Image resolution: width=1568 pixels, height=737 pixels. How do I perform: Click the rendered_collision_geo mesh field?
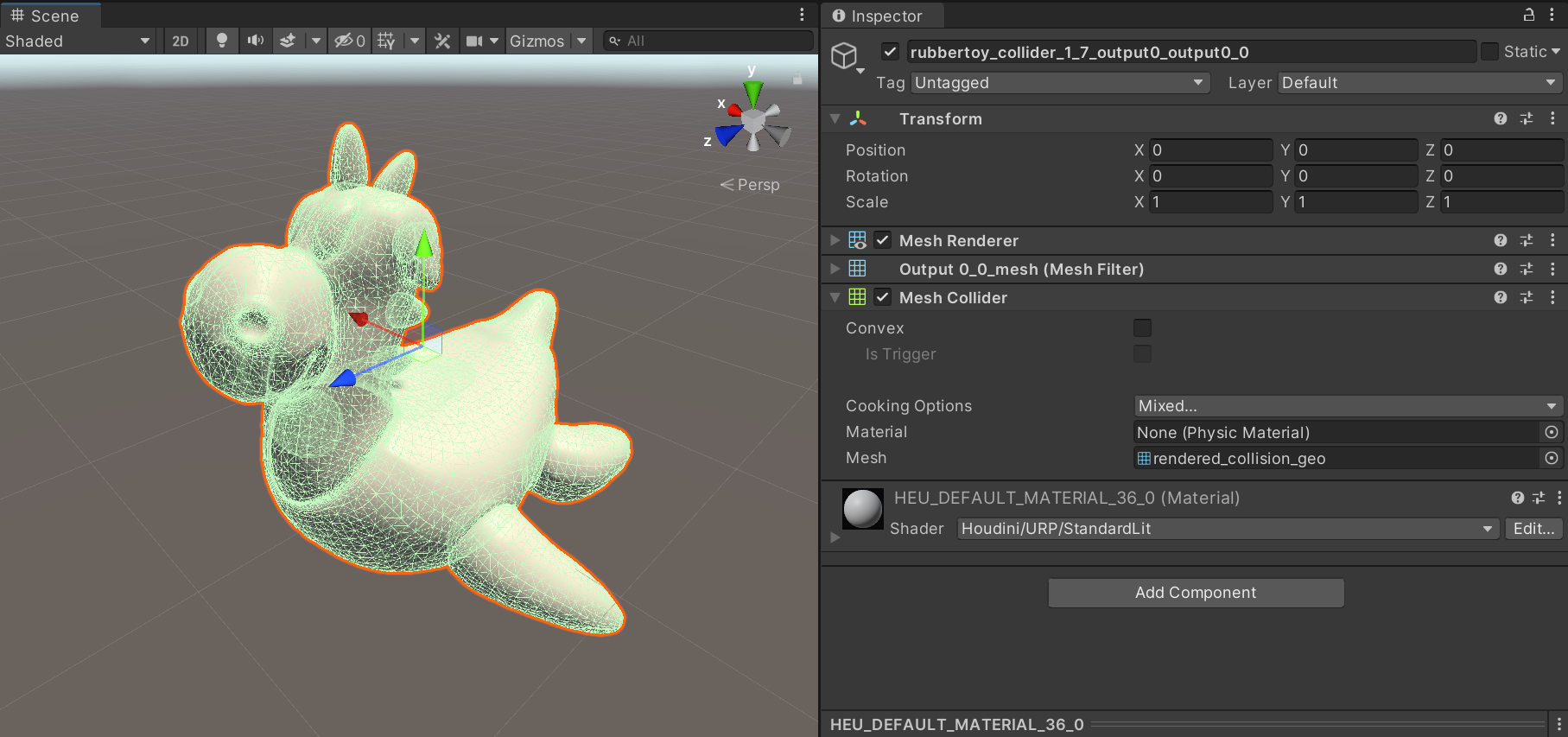click(1337, 458)
